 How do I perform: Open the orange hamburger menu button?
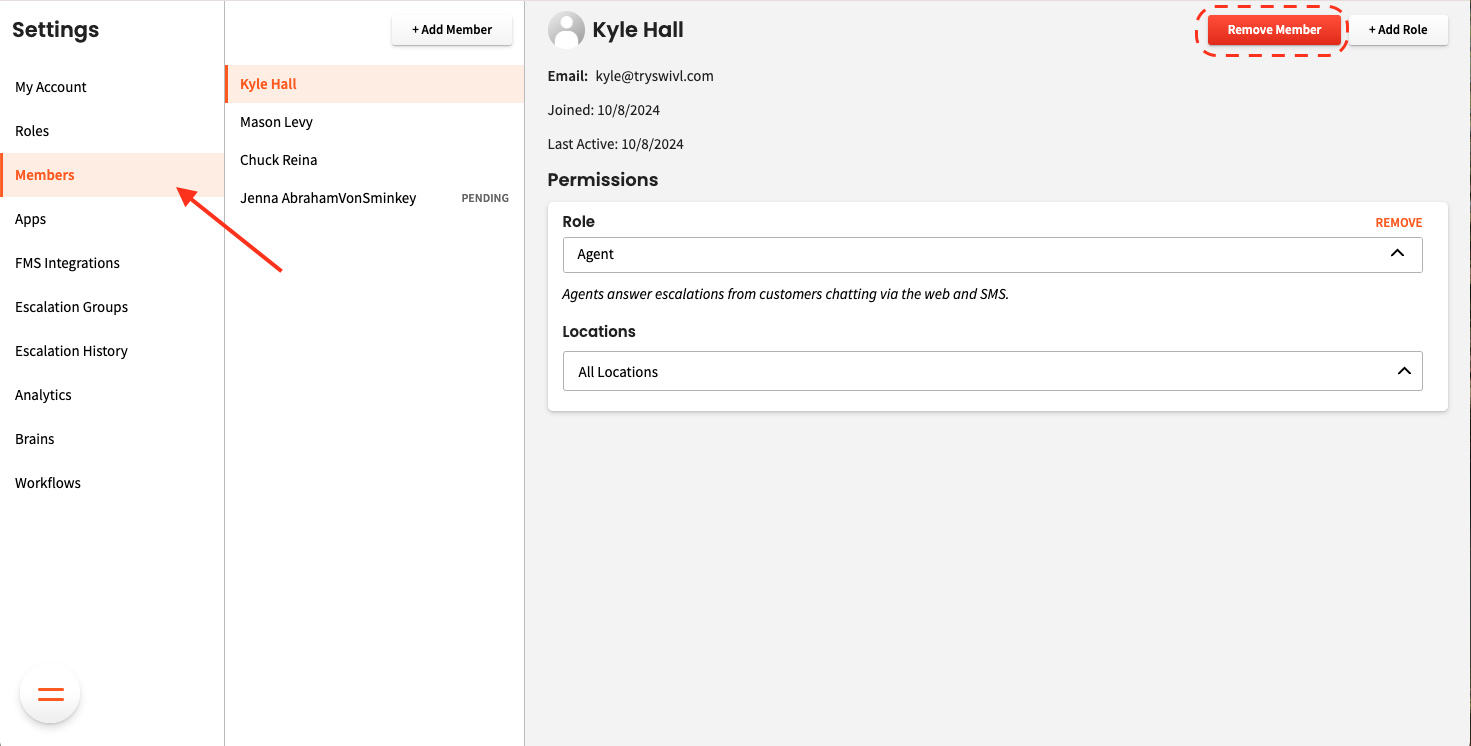tap(50, 694)
